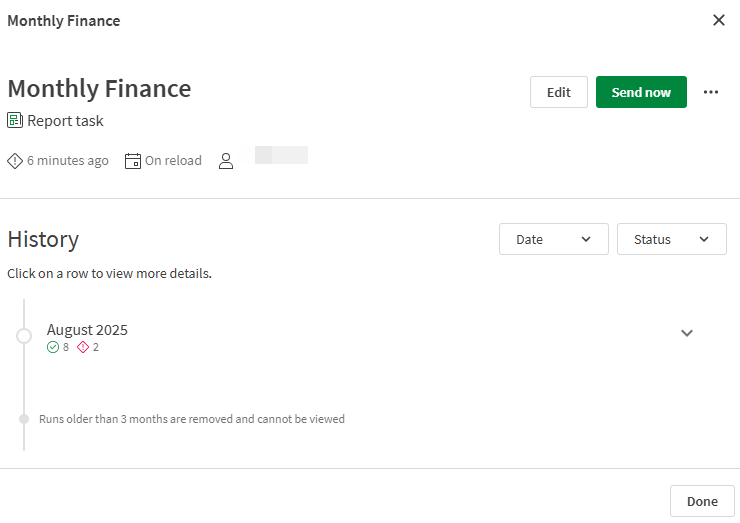This screenshot has height=523, width=740.
Task: Click the last run status warning icon
Action: (x=15, y=161)
